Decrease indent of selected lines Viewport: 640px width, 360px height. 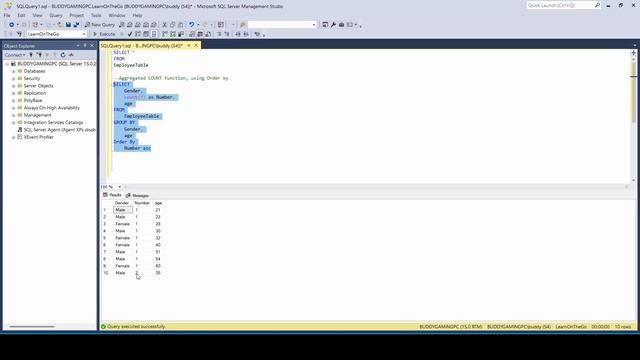click(x=238, y=34)
